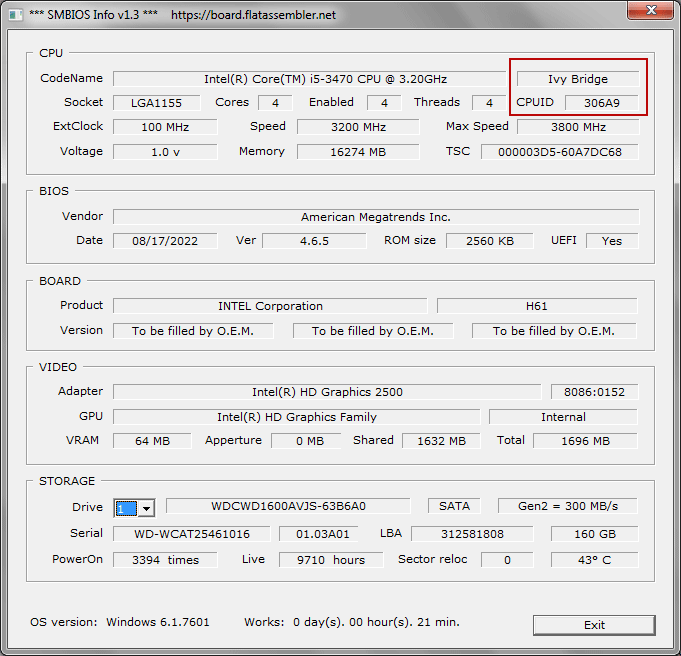Click the drive temperature 43° C field
This screenshot has height=656, width=681.
(x=593, y=560)
